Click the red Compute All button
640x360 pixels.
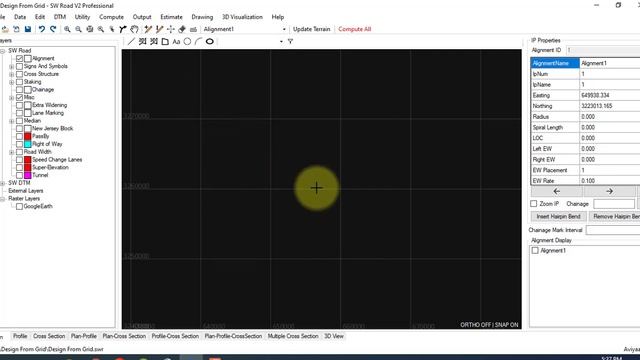tap(355, 29)
